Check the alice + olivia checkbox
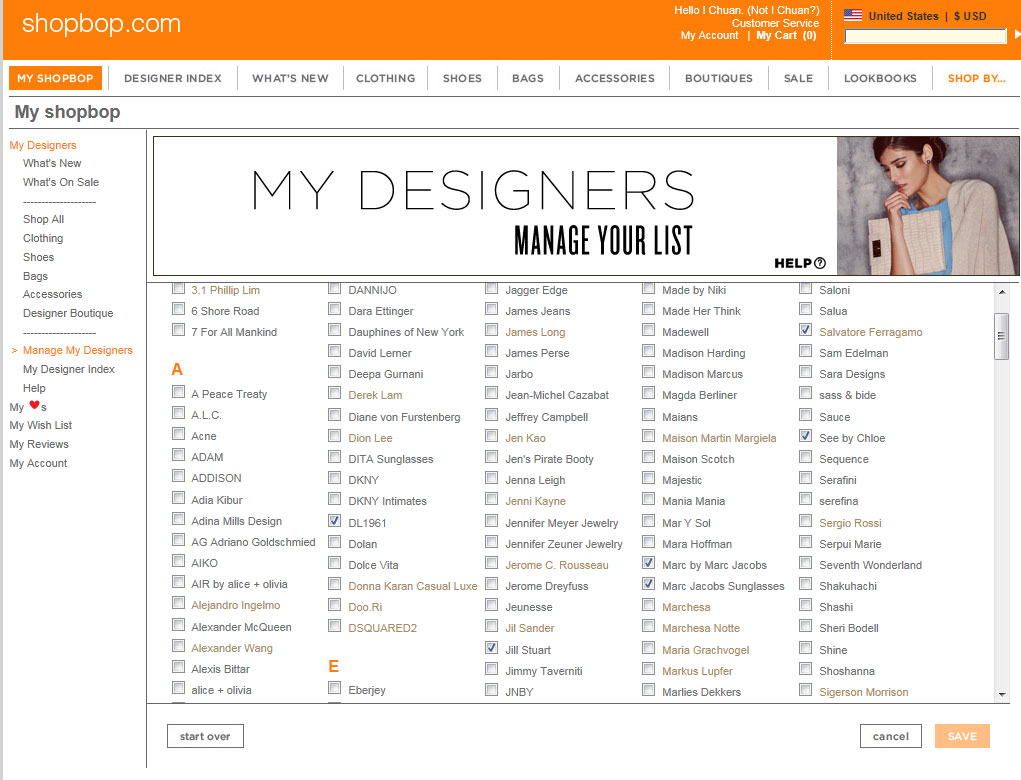Viewport: 1021px width, 780px height. point(178,688)
